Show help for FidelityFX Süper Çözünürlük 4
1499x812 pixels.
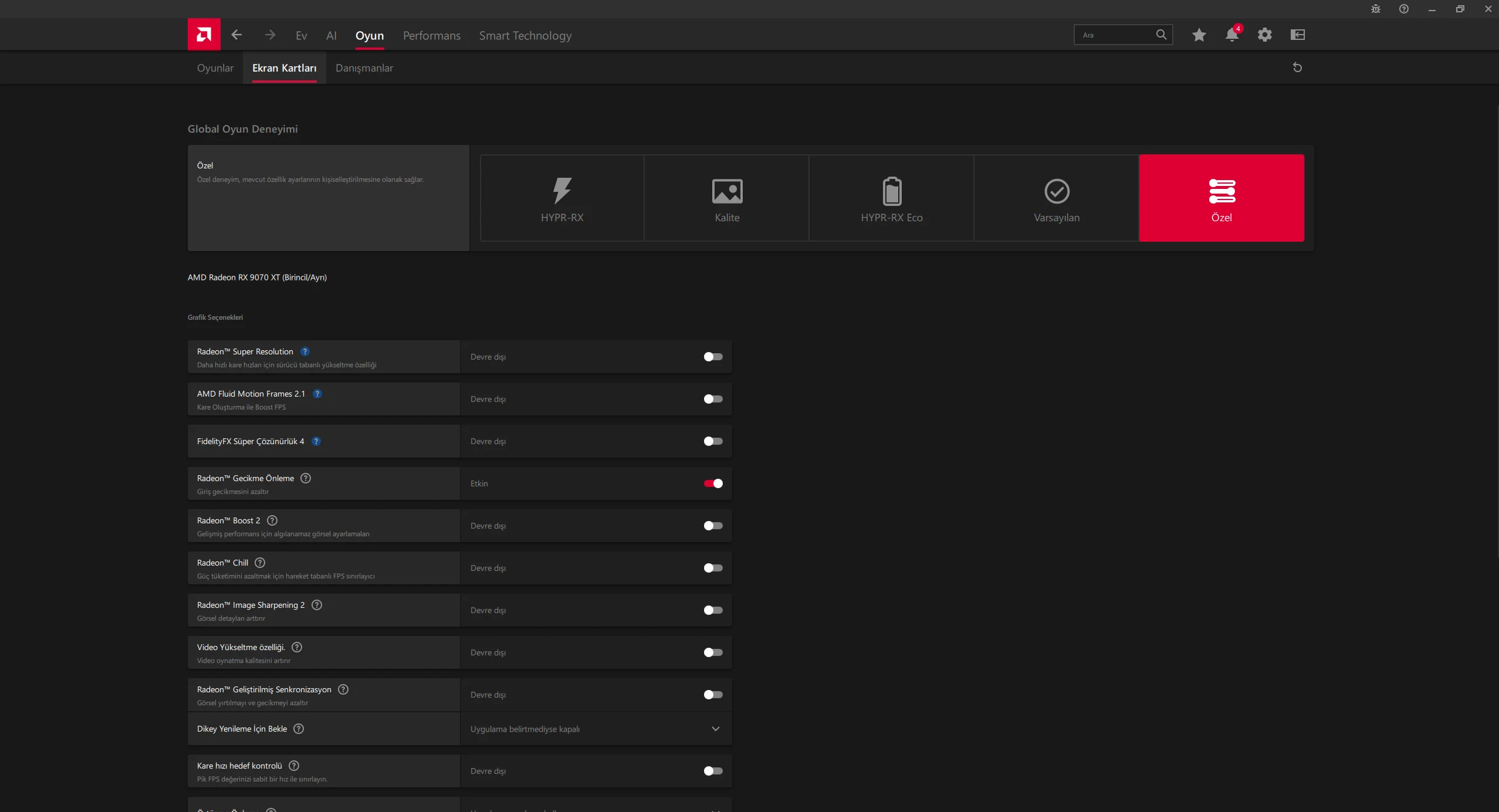pos(316,441)
